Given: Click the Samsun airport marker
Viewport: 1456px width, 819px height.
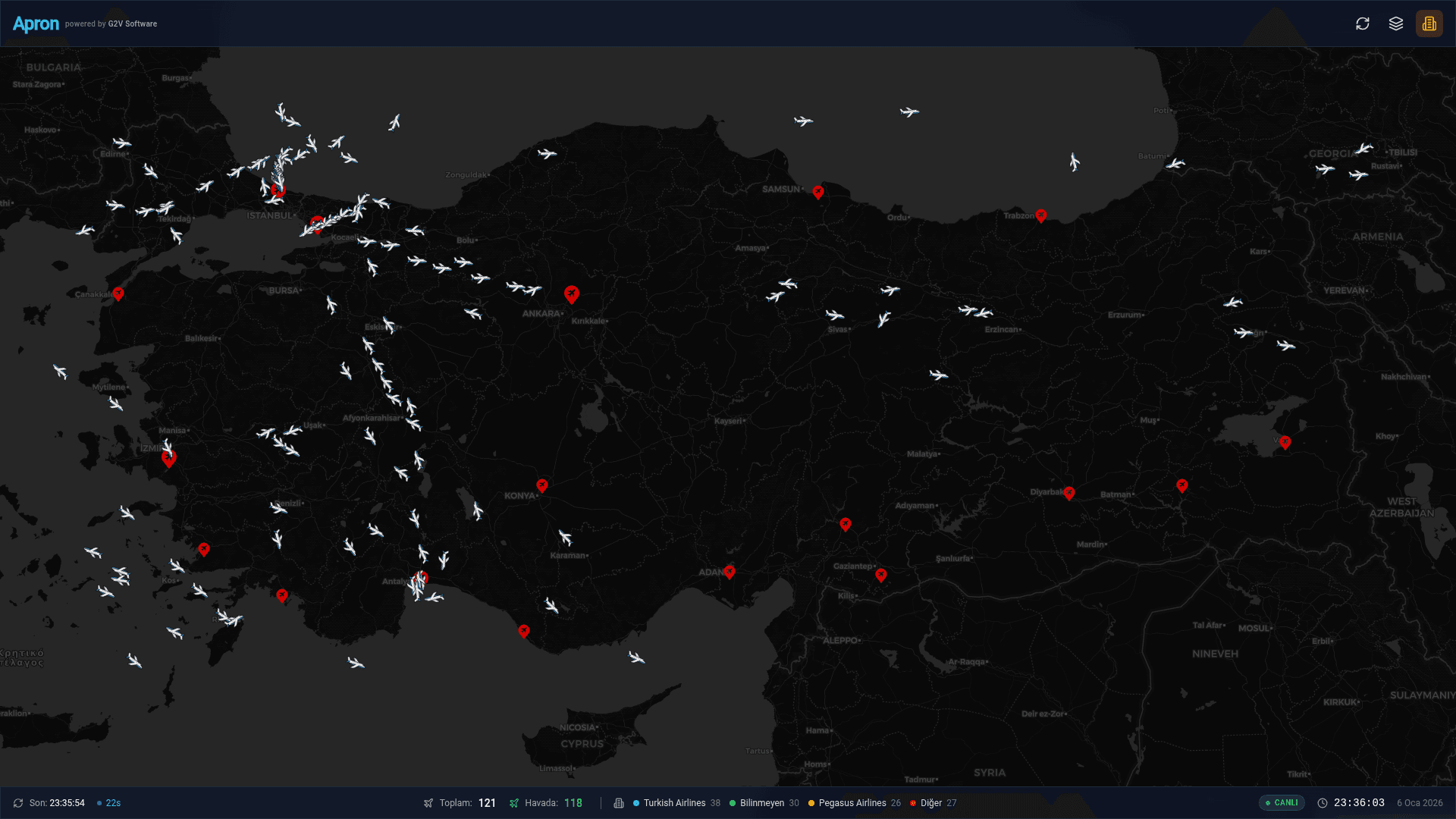Looking at the screenshot, I should tap(818, 192).
